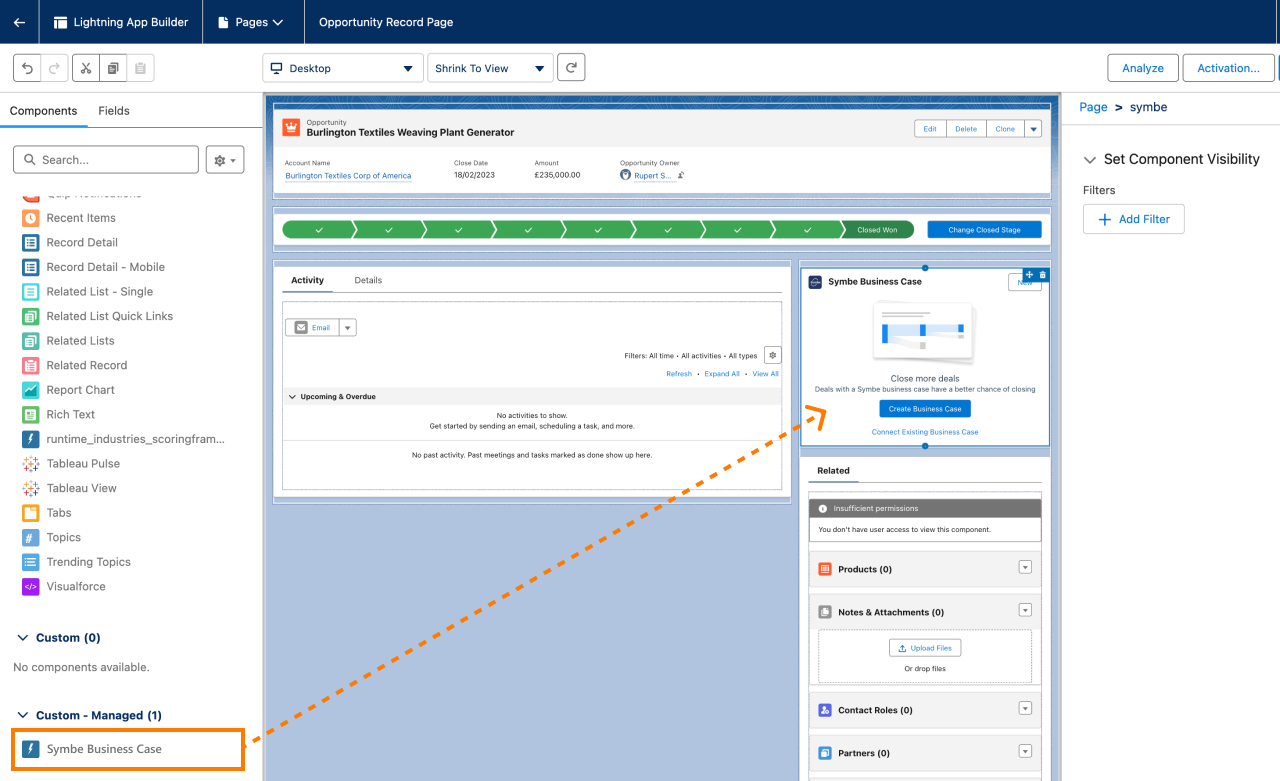Switch to the Components tab
The height and width of the screenshot is (781, 1280).
click(43, 111)
